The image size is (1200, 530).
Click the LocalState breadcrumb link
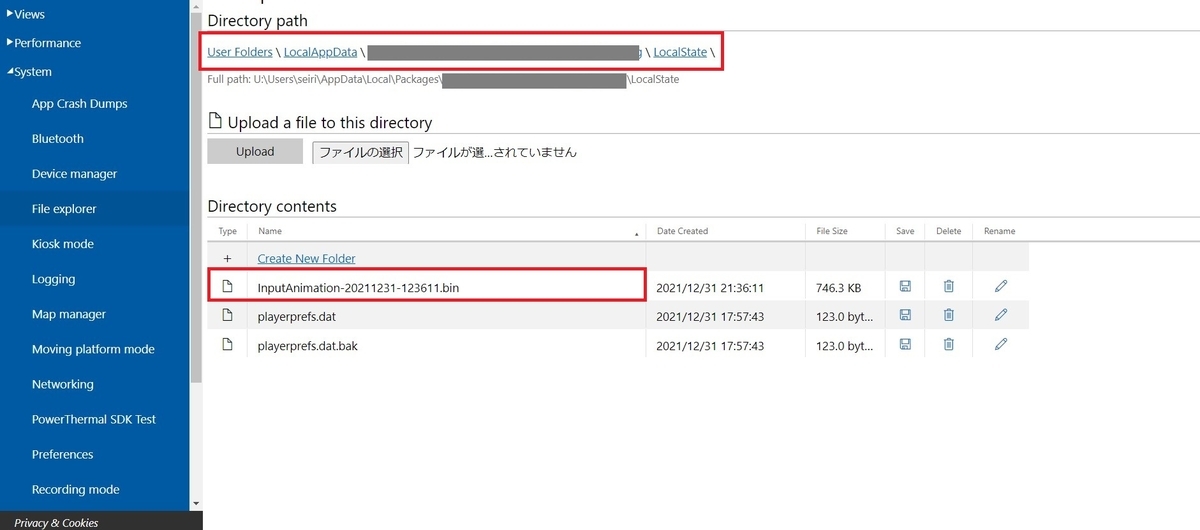pyautogui.click(x=679, y=52)
